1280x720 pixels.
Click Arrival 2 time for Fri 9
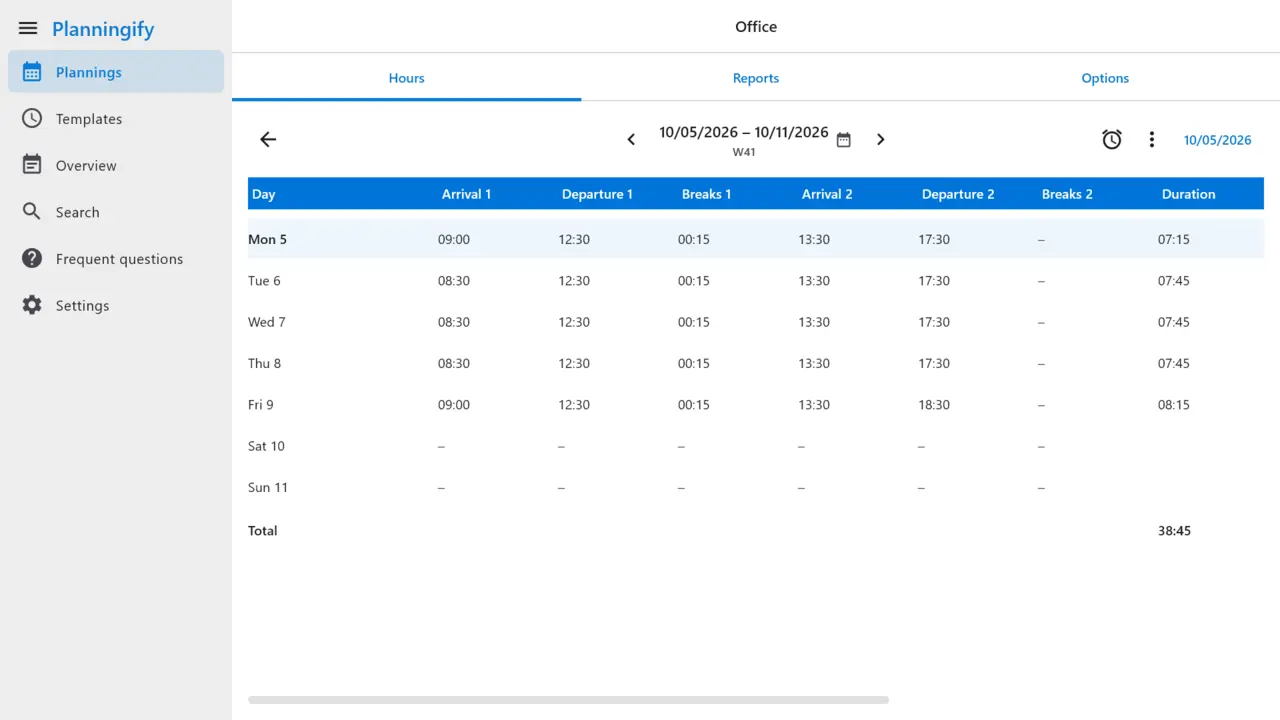tap(814, 405)
